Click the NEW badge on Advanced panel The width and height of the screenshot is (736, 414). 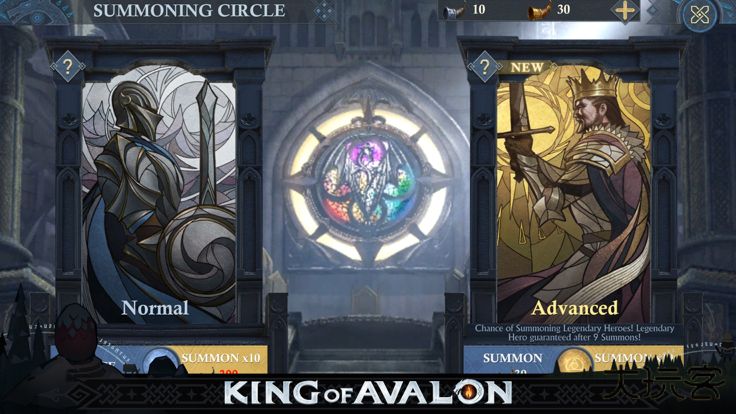[527, 68]
